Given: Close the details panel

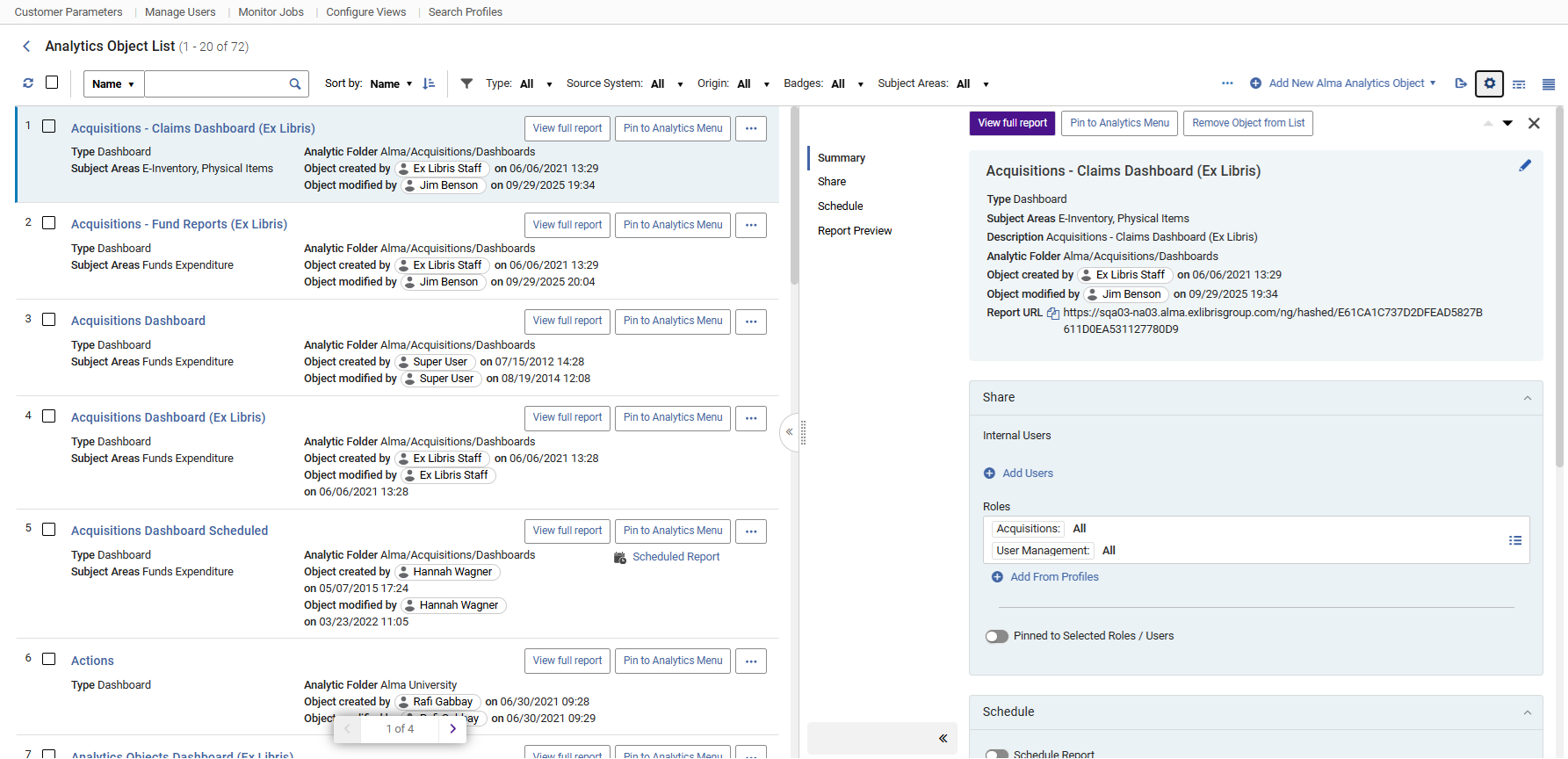Looking at the screenshot, I should pyautogui.click(x=1534, y=124).
